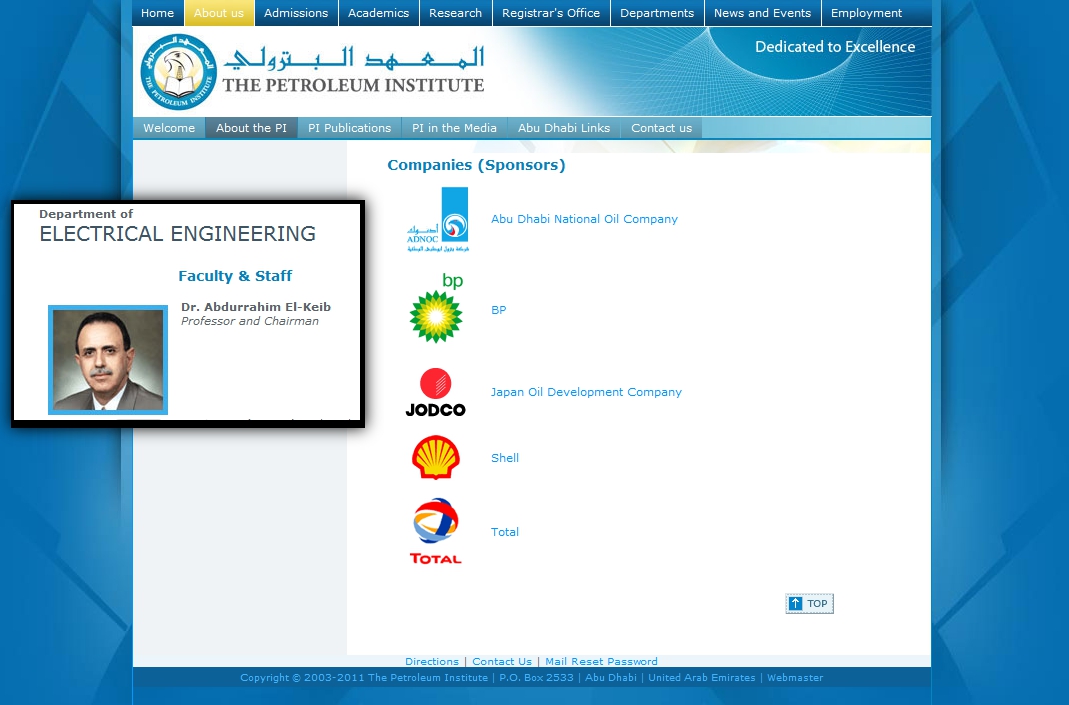Open the Contact Us footer link
The height and width of the screenshot is (705, 1069).
tap(502, 661)
